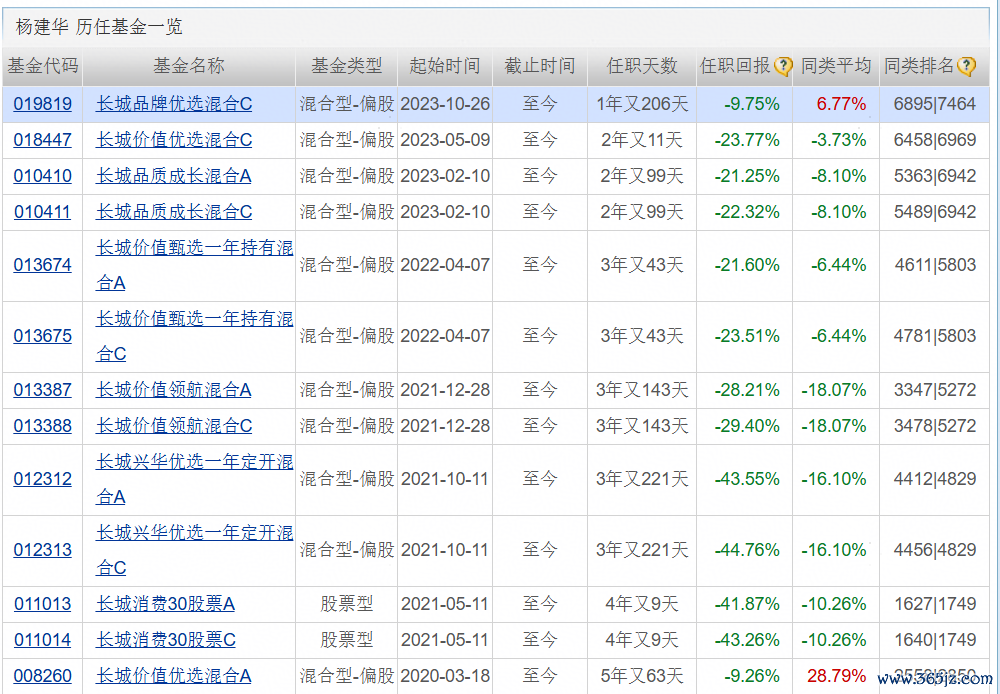Open 长城价值领航混合C fund page

(x=174, y=425)
